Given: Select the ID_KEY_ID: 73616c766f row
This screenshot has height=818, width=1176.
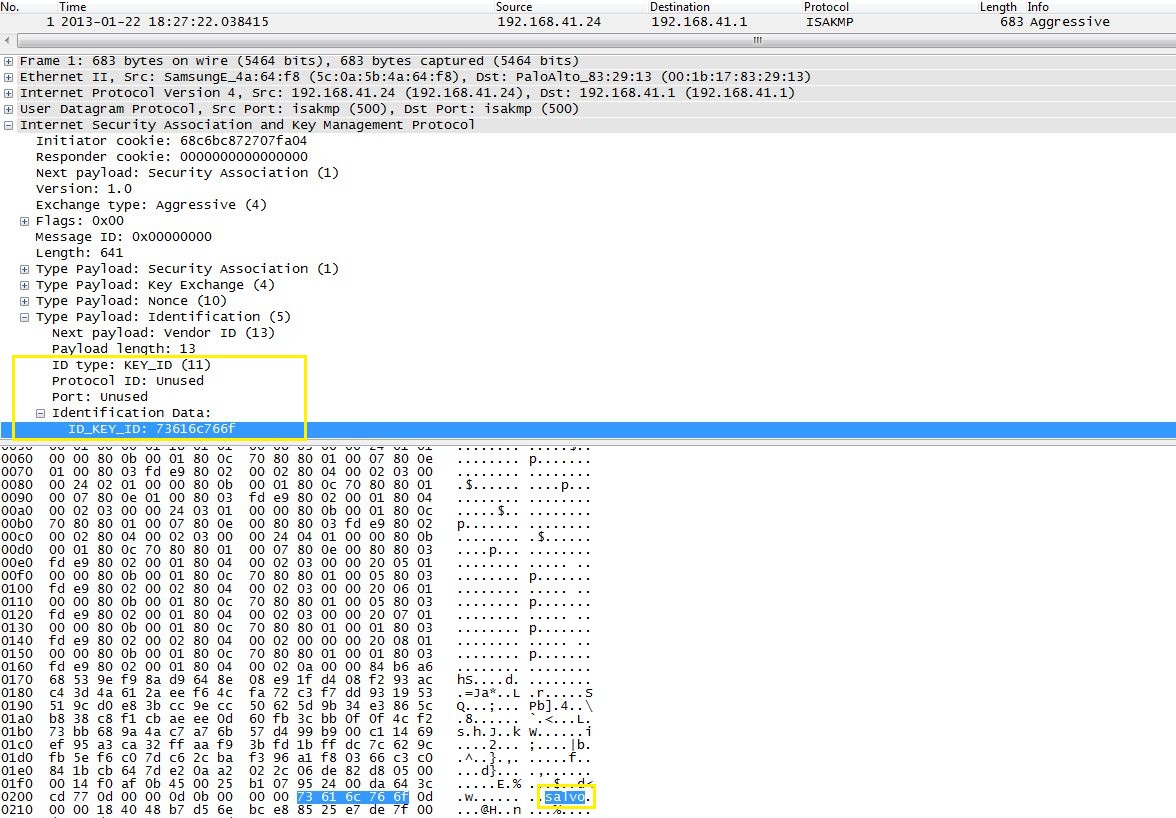Looking at the screenshot, I should click(588, 430).
